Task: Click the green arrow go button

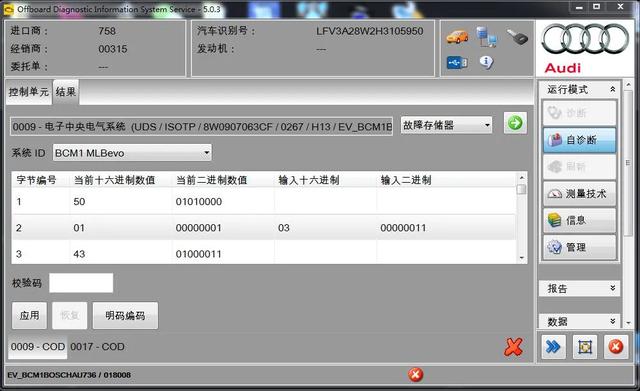Action: click(x=515, y=123)
